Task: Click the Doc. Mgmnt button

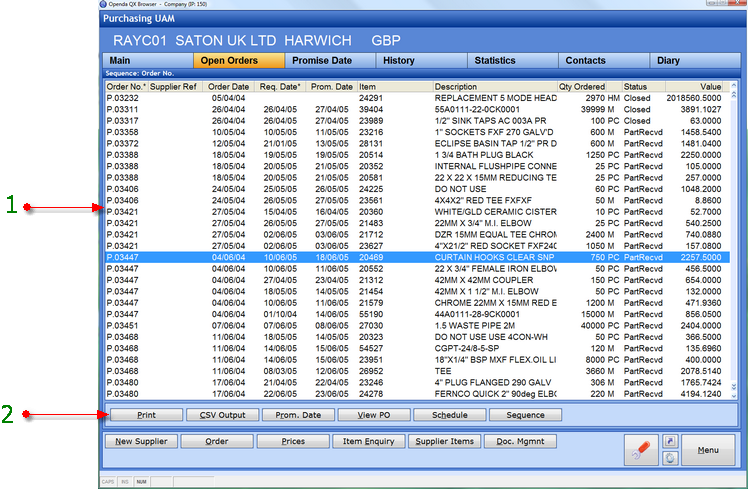Action: click(520, 441)
